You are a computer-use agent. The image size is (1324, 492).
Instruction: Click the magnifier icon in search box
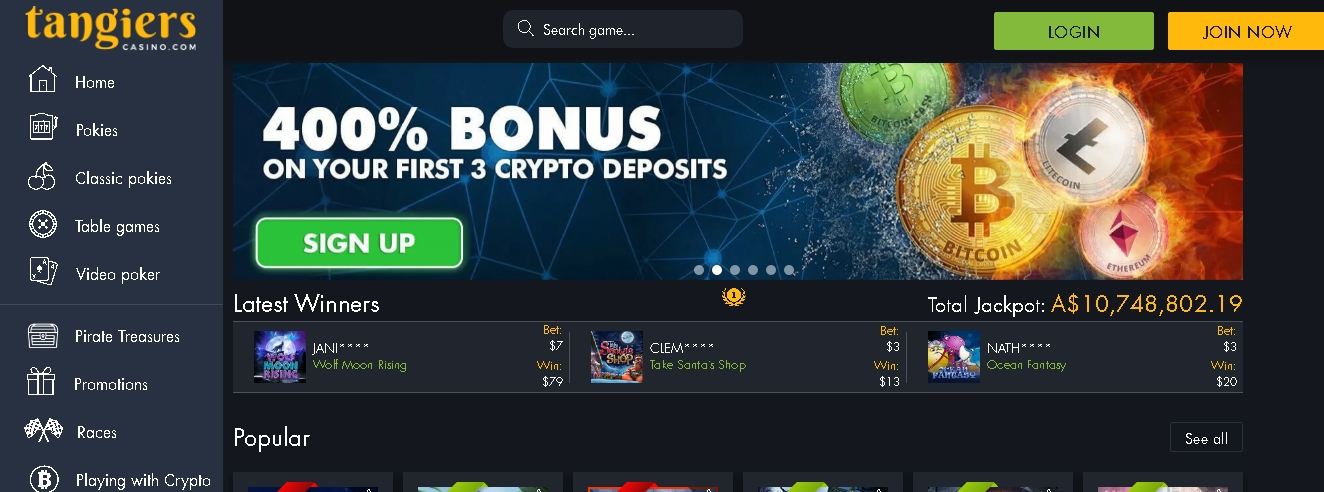(x=525, y=29)
